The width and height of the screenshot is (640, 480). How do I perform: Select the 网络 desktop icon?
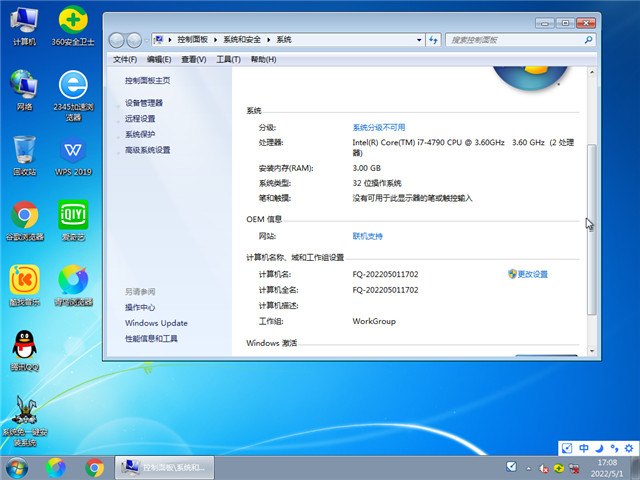click(24, 91)
